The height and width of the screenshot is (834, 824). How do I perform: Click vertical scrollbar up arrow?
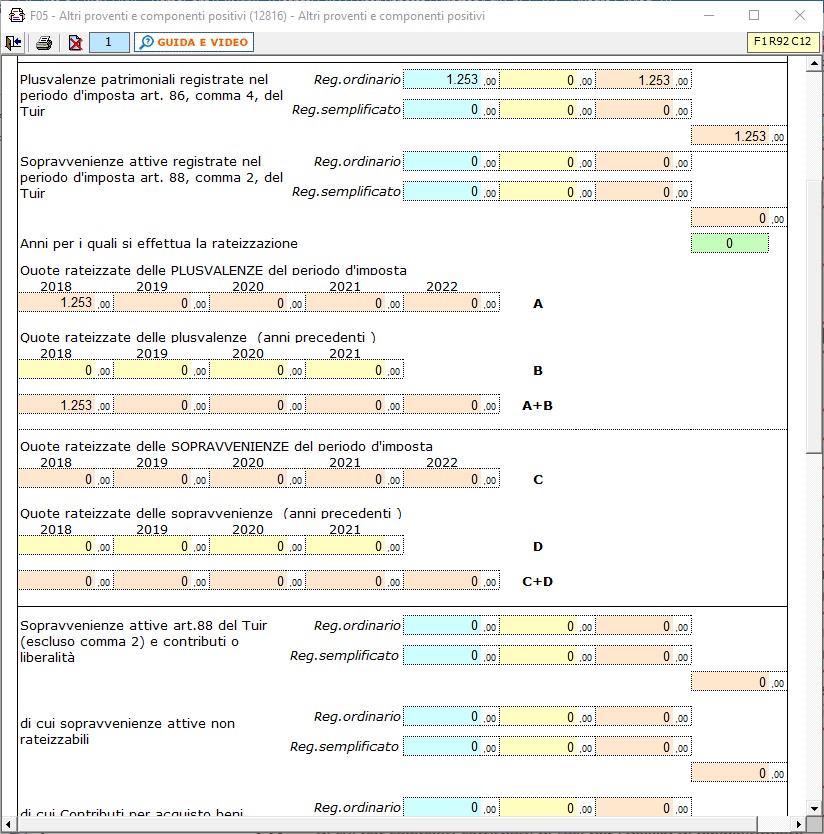[814, 64]
